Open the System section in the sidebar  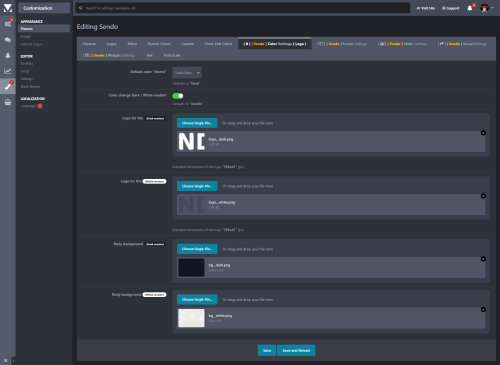(x=8, y=24)
